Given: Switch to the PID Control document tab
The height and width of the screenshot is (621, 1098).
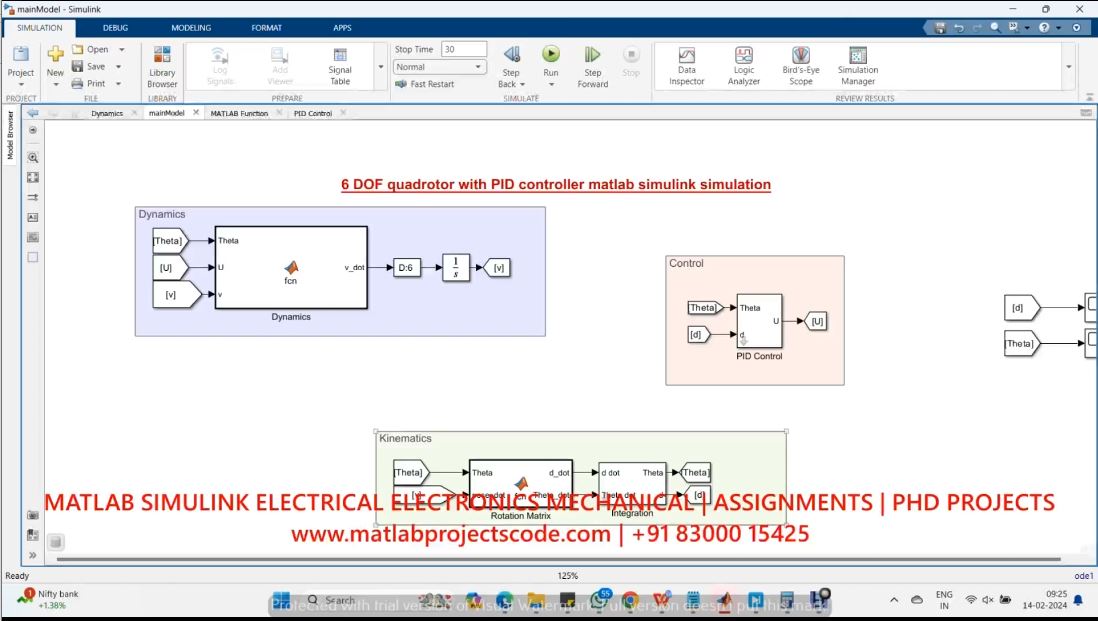Looking at the screenshot, I should [312, 113].
